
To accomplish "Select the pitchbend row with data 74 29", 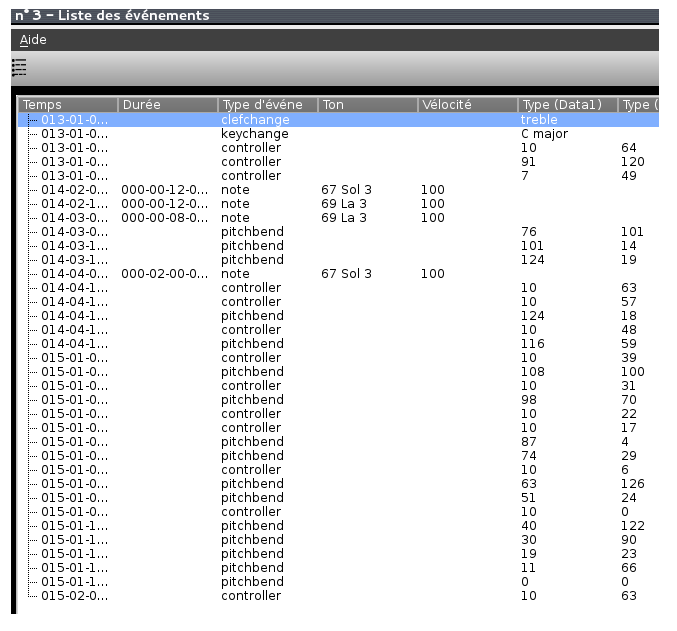I will (x=338, y=456).
